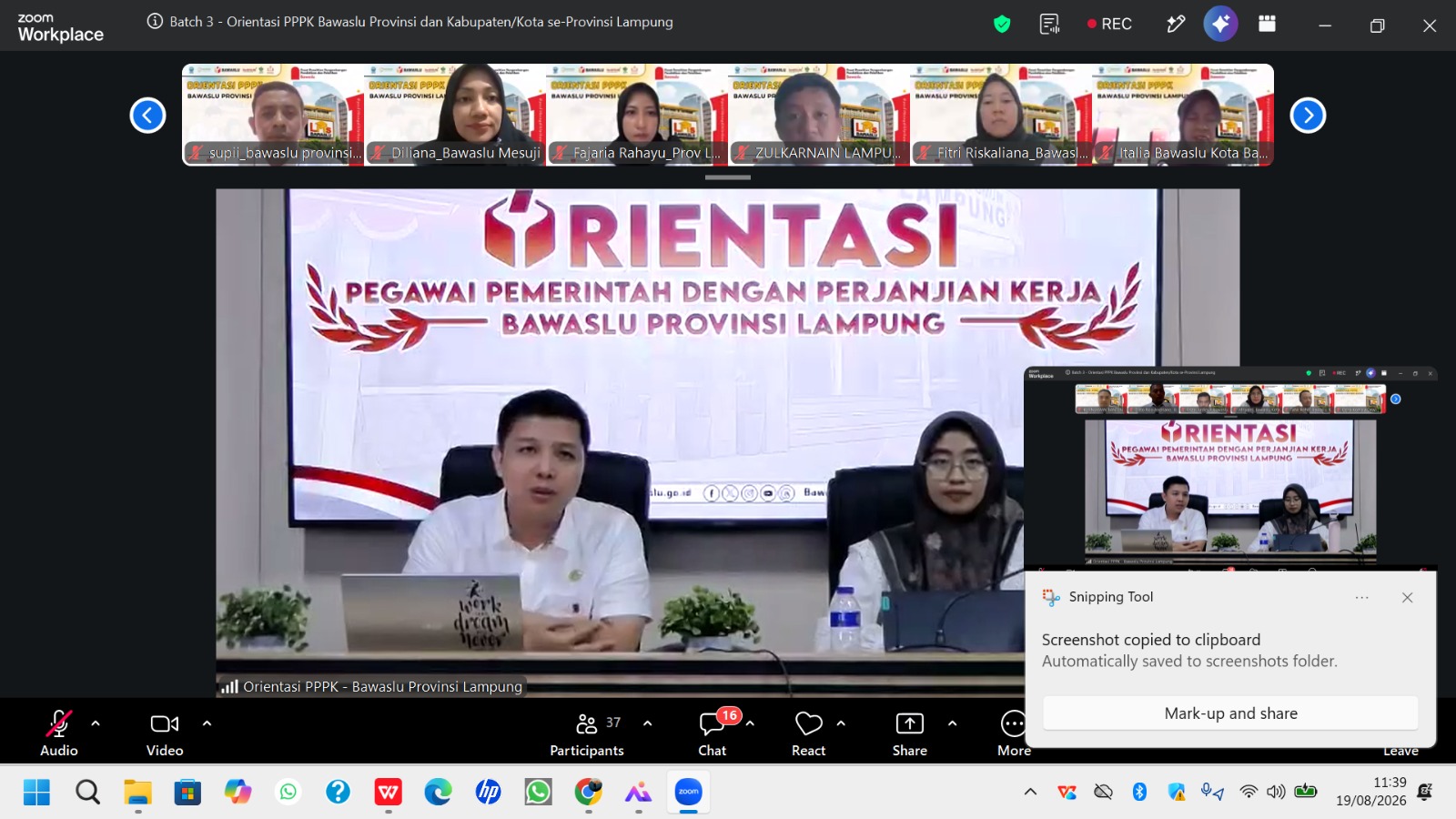Launch WPS Office from taskbar
The width and height of the screenshot is (1456, 819).
[388, 793]
